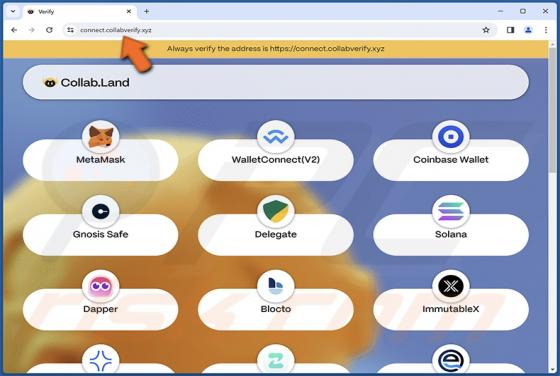Connect with the MetaMask button
This screenshot has height=376, width=560.
pos(100,160)
